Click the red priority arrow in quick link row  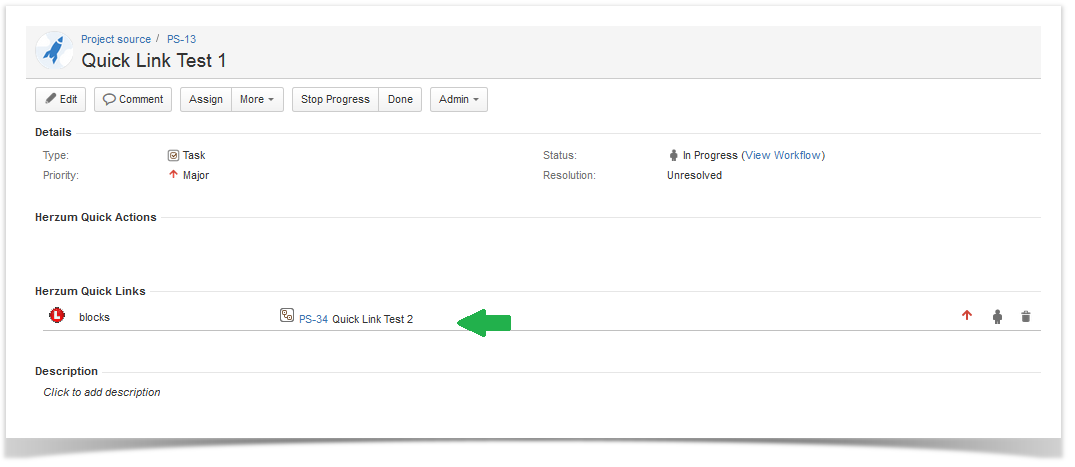click(x=967, y=316)
